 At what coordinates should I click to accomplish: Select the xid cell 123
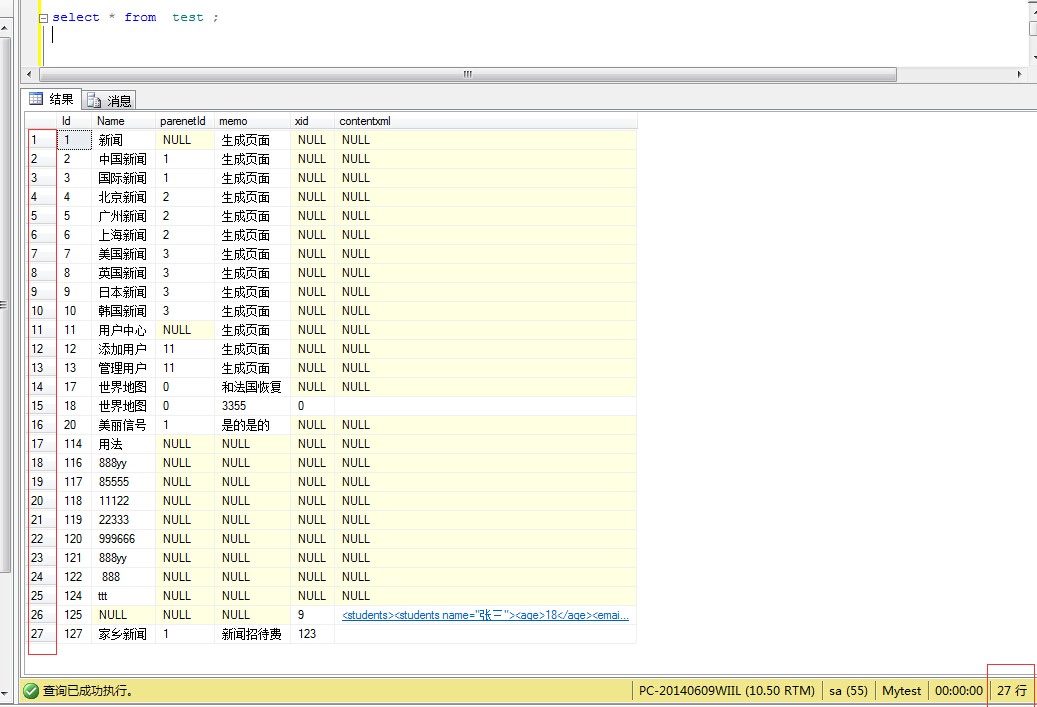(x=312, y=634)
